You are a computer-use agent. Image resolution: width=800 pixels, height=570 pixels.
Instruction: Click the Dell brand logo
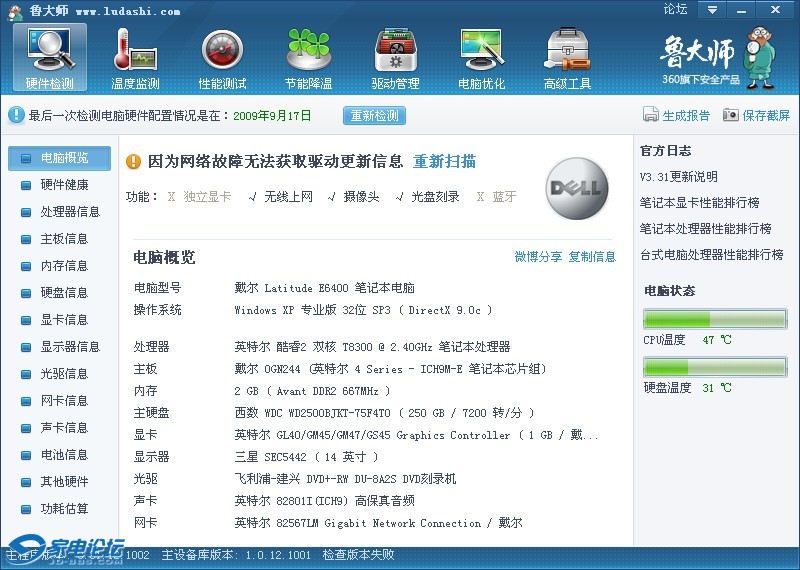point(577,188)
